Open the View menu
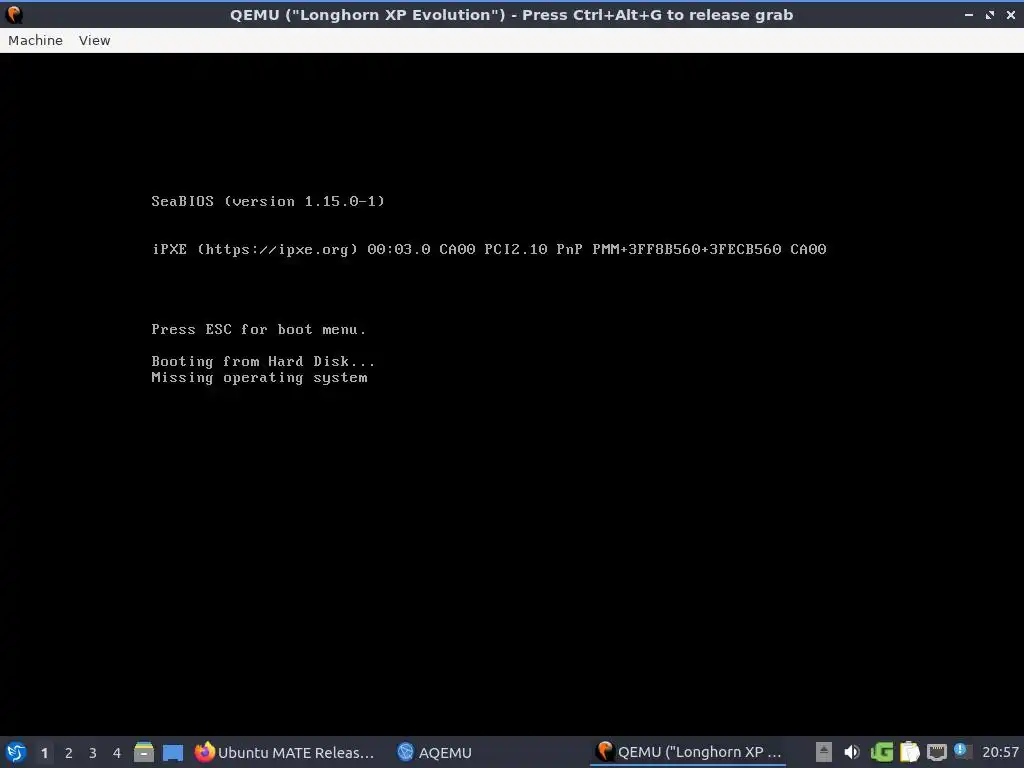1024x768 pixels. click(95, 40)
